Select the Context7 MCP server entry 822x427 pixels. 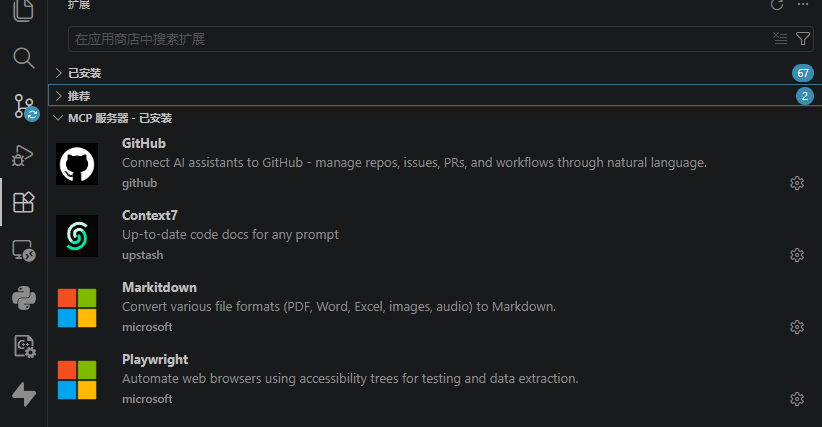(400, 234)
